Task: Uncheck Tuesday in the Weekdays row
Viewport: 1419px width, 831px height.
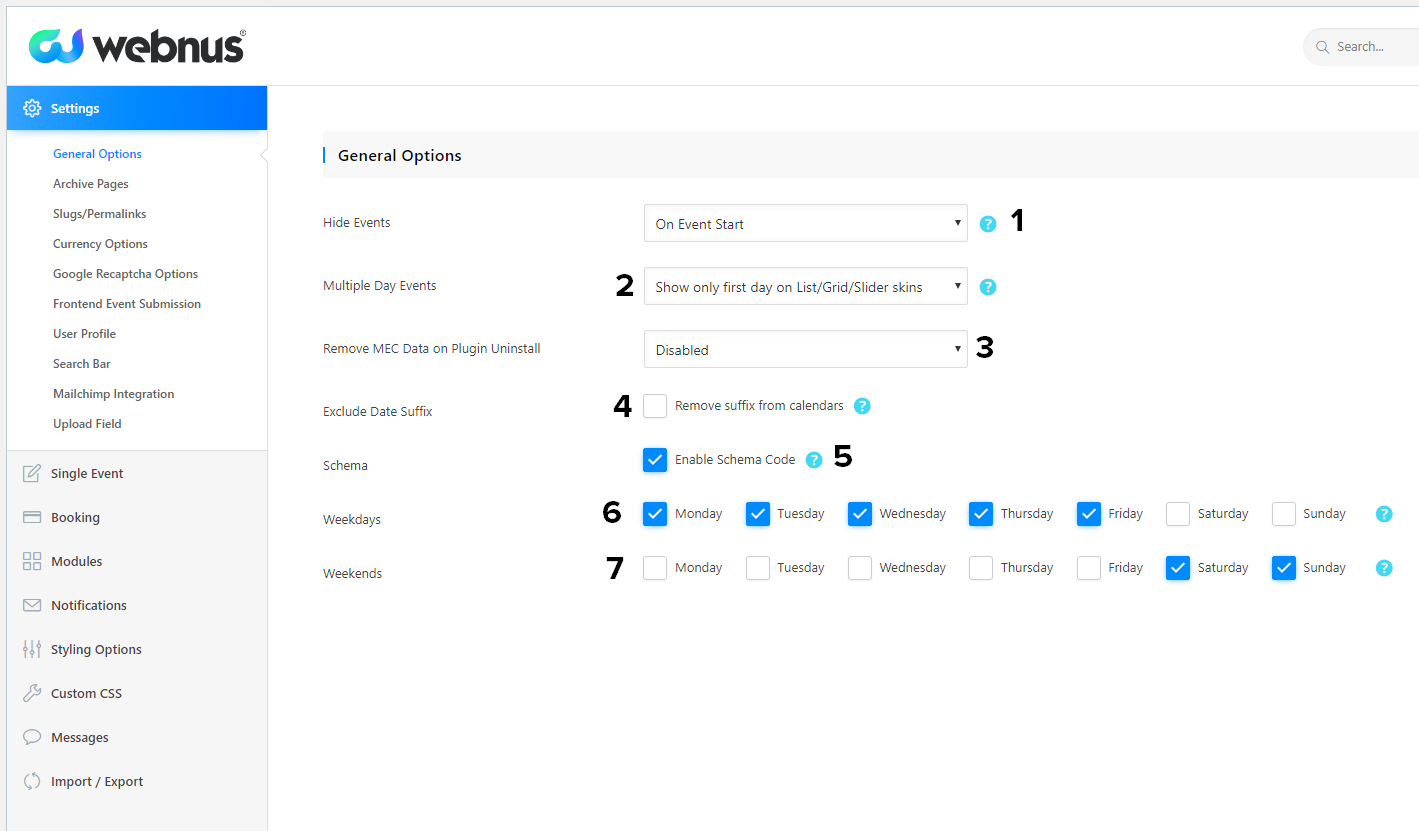Action: (x=758, y=514)
